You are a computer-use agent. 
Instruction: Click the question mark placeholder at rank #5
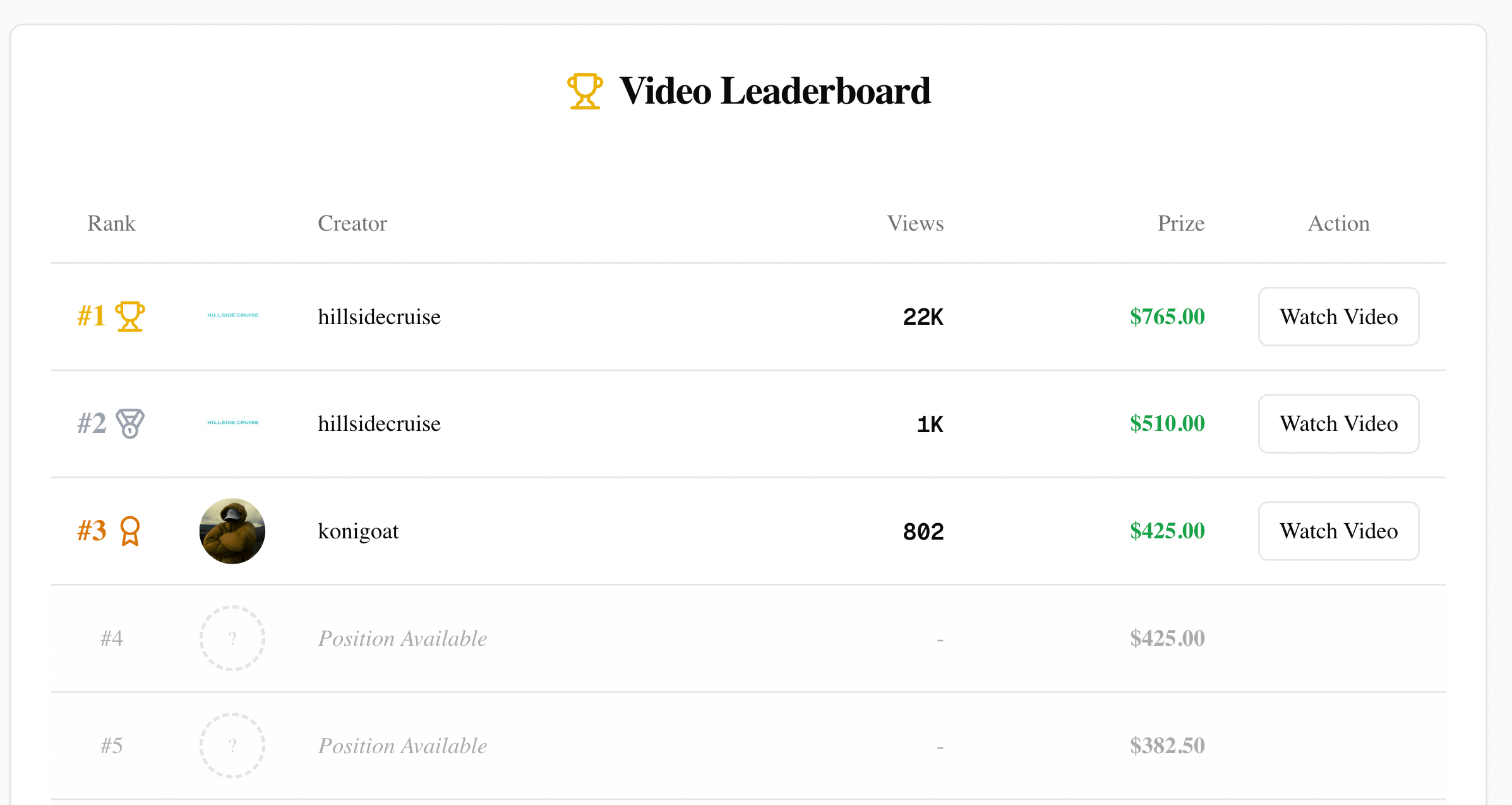pos(232,746)
